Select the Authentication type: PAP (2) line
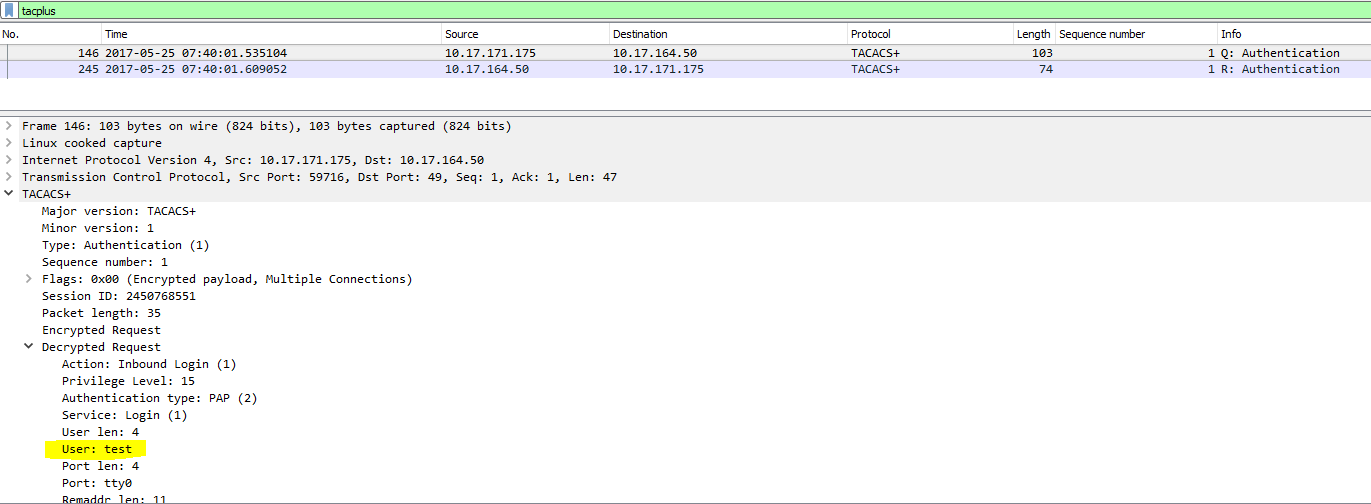1371x504 pixels. [160, 398]
